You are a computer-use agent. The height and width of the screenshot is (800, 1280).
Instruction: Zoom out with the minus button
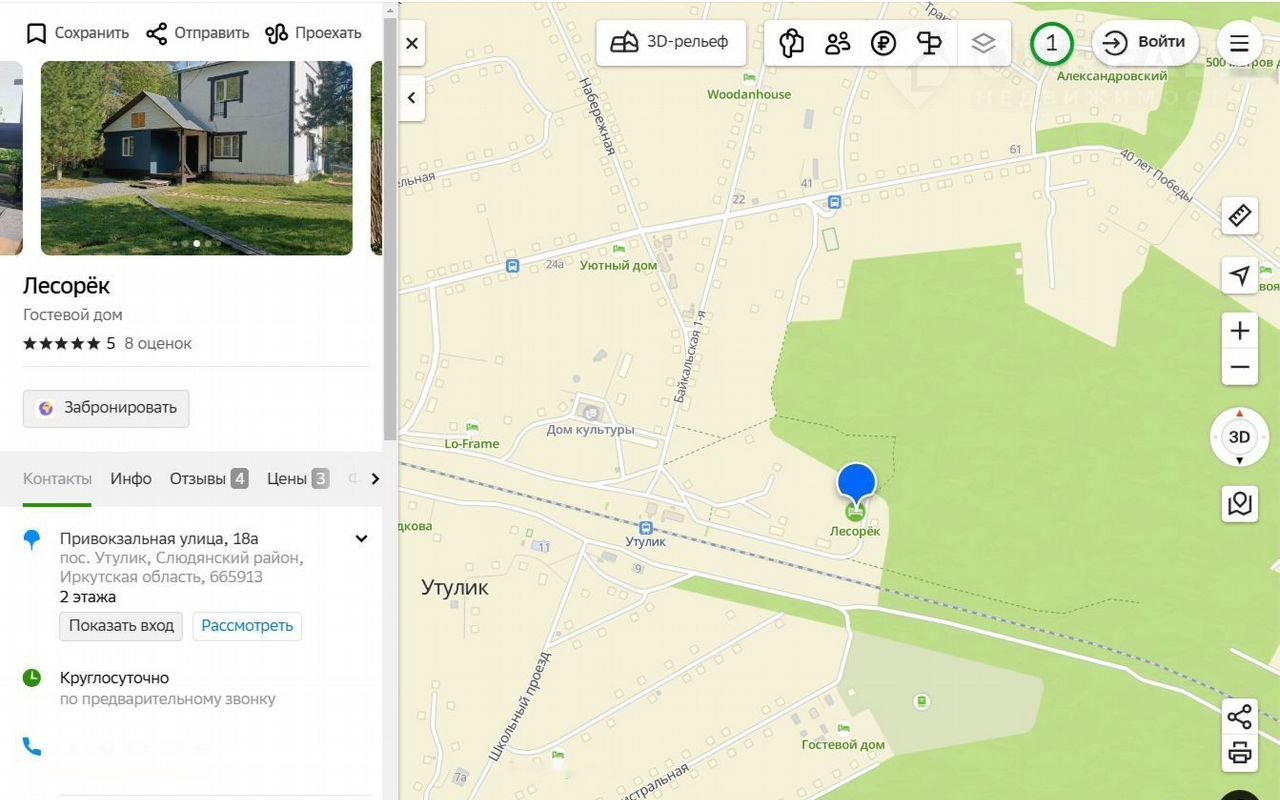1240,367
